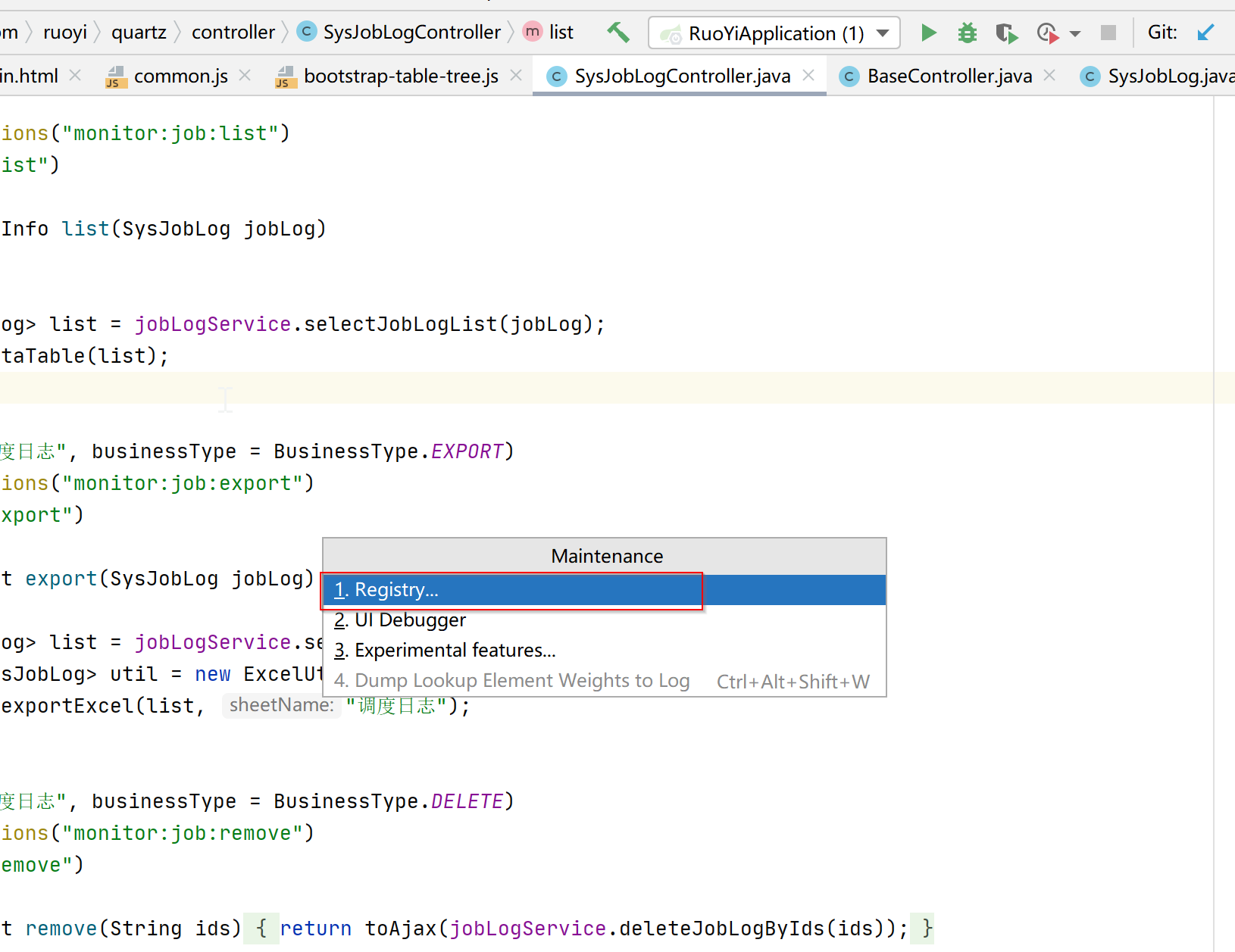Open the RuoYiApplication (1) run configuration dropdown
The width and height of the screenshot is (1235, 952).
774,33
